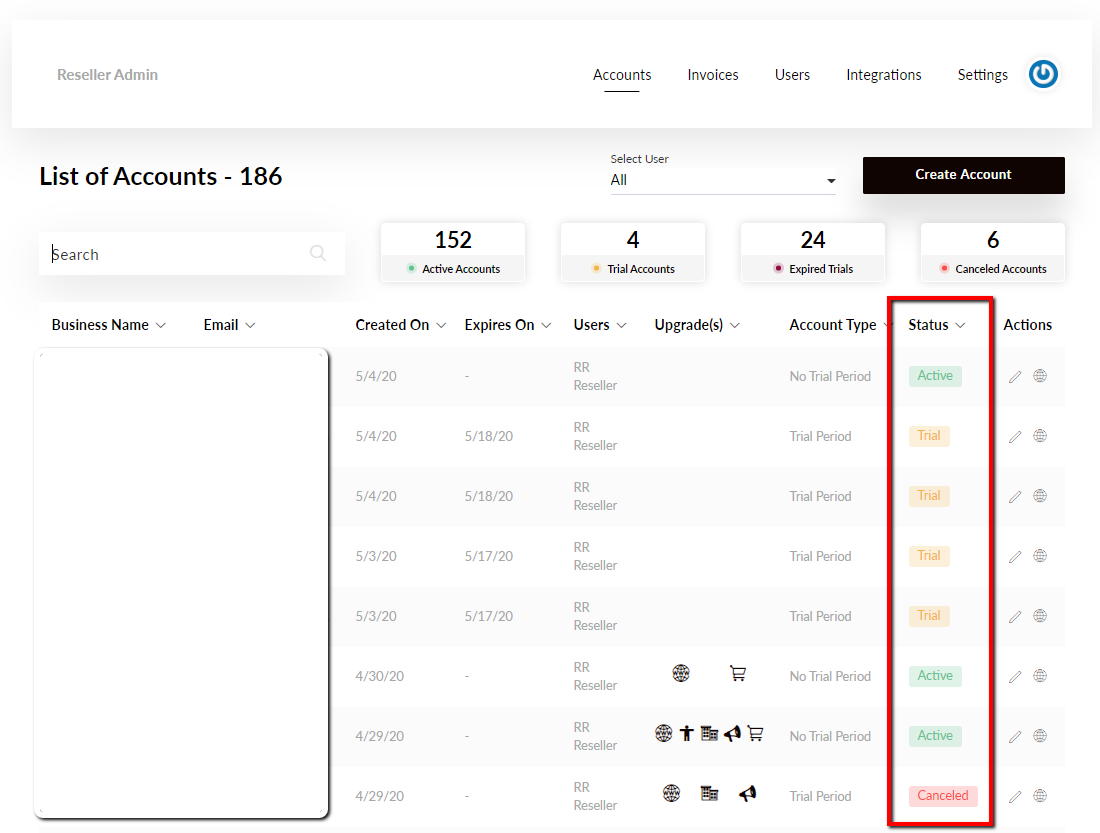This screenshot has height=833, width=1100.
Task: Open globe action for 5/4/20 Active account
Action: coord(1040,376)
